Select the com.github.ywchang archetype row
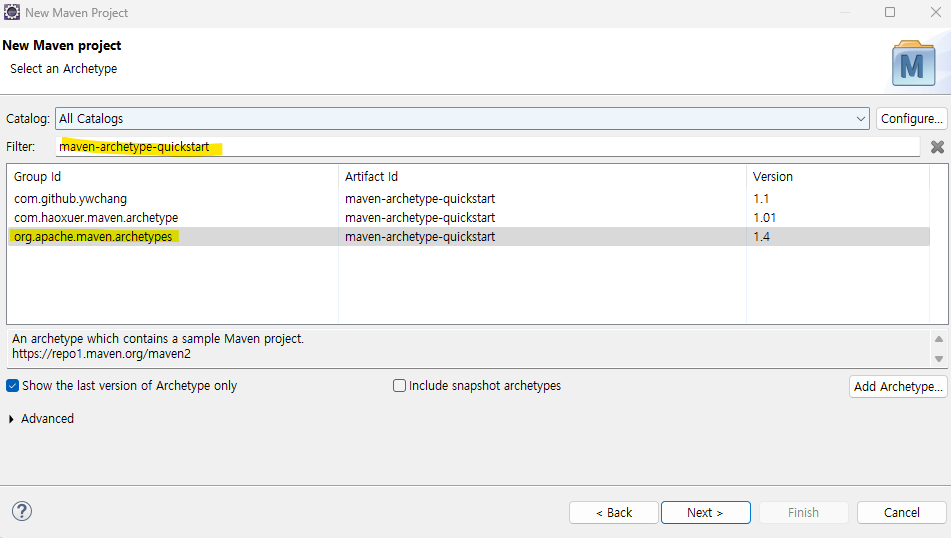Image resolution: width=951 pixels, height=538 pixels. click(x=469, y=199)
